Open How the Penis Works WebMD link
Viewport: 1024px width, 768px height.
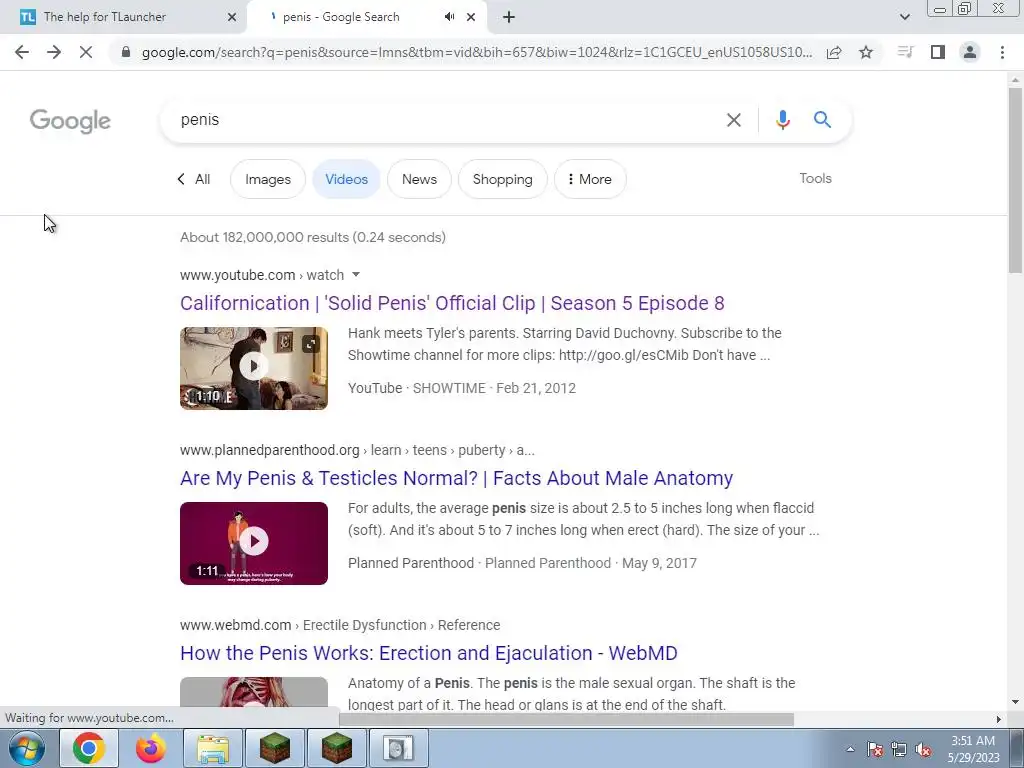[x=428, y=653]
